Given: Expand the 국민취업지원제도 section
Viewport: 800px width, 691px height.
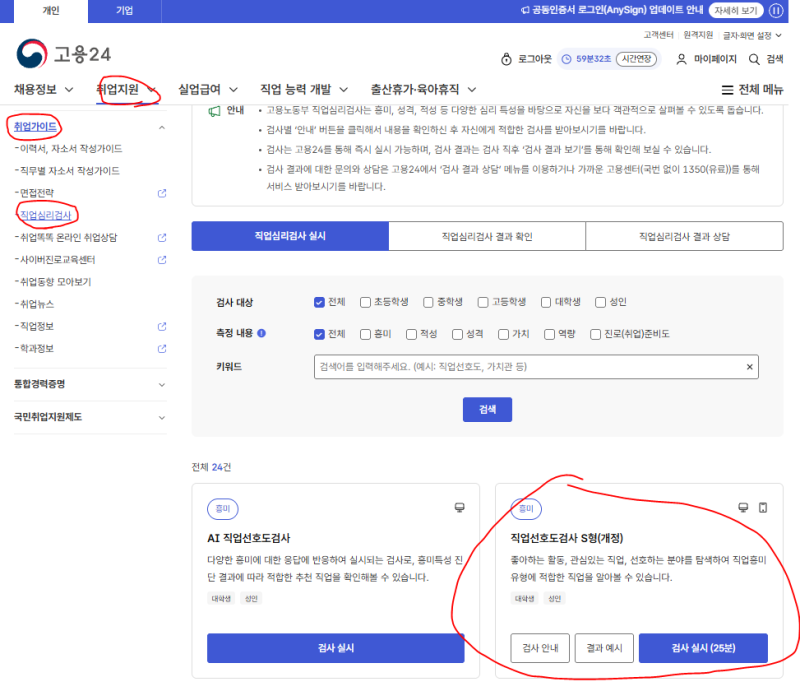Looking at the screenshot, I should pos(90,417).
